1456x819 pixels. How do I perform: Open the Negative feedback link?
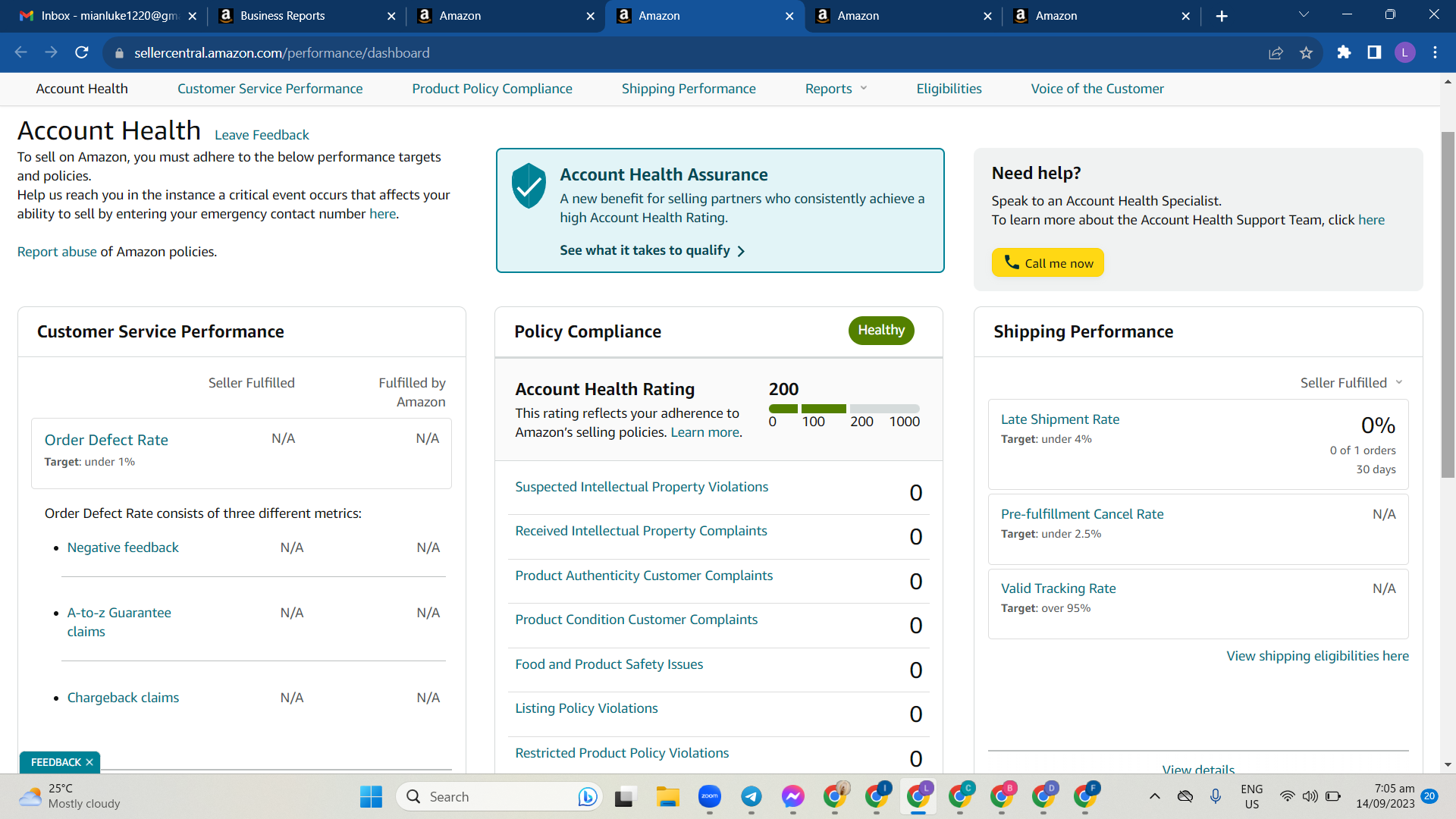coord(123,548)
